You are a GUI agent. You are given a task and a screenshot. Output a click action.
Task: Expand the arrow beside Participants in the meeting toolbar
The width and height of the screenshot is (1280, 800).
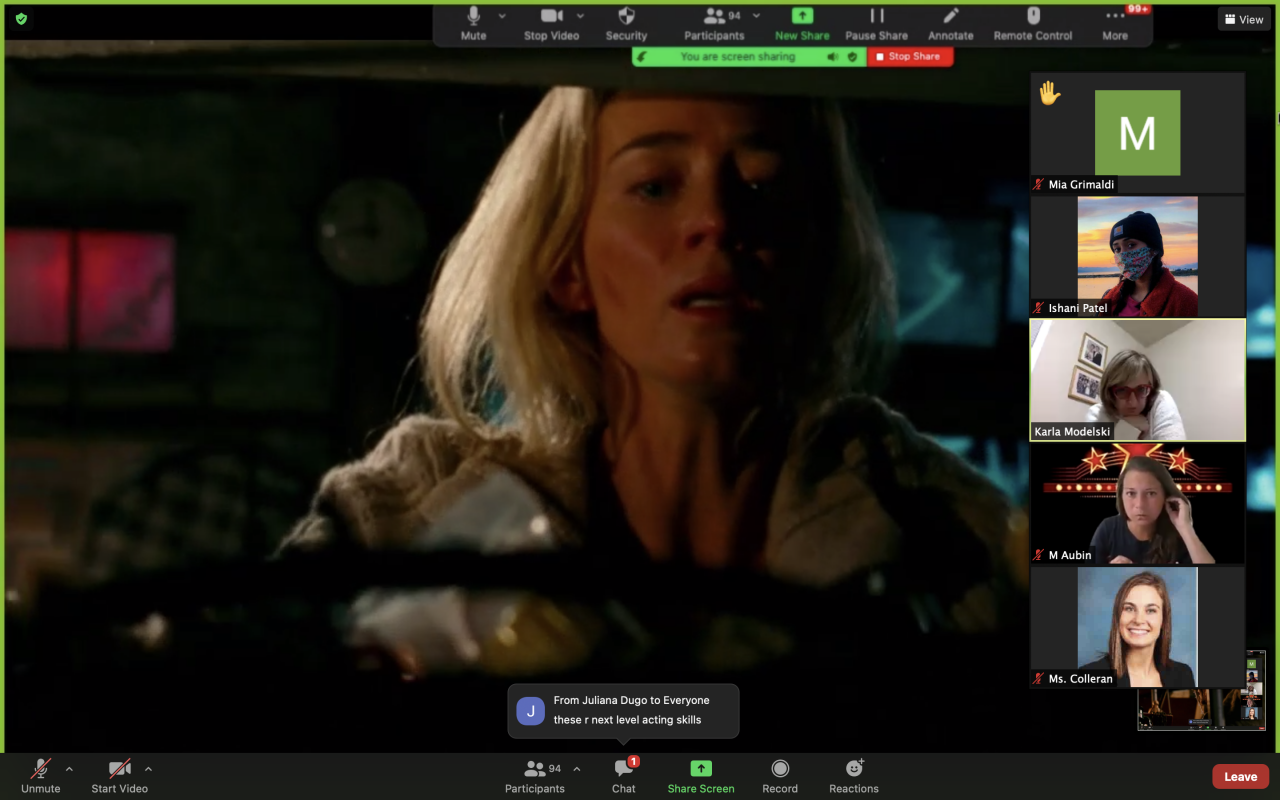point(577,769)
